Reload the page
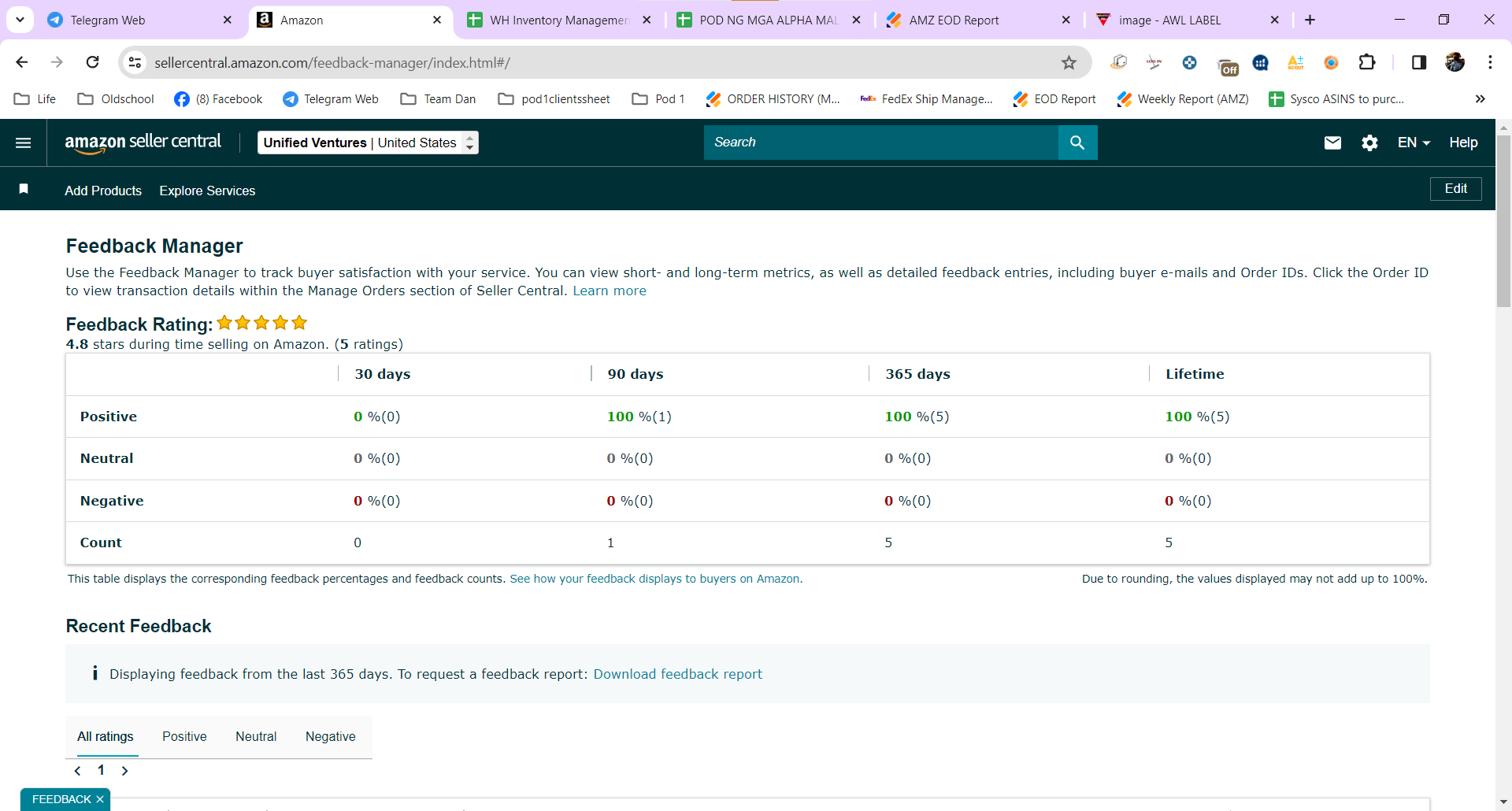The image size is (1512, 811). 92,62
